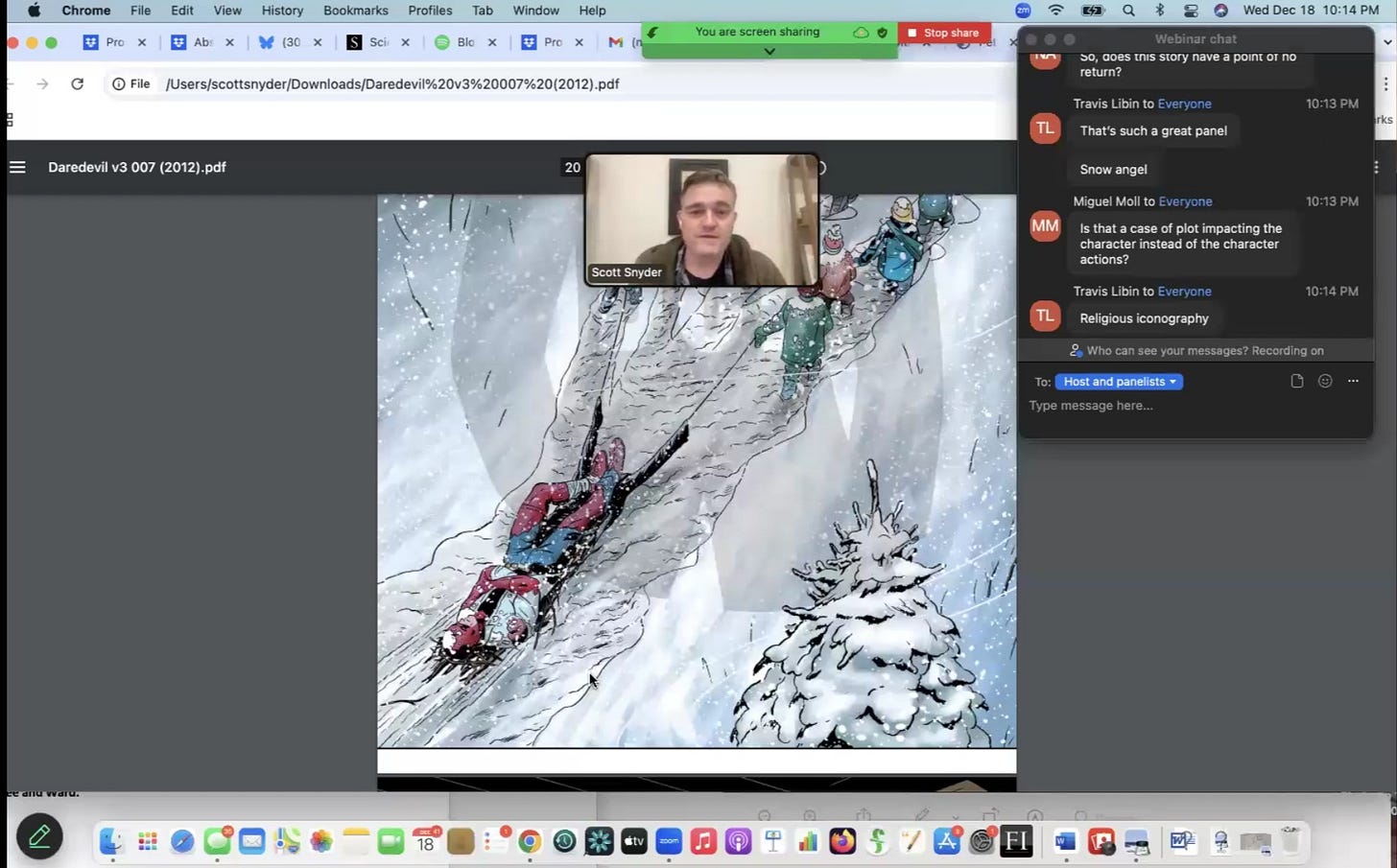This screenshot has height=868, width=1397.
Task: Open the PDF viewer sidebar menu icon
Action: click(x=17, y=167)
